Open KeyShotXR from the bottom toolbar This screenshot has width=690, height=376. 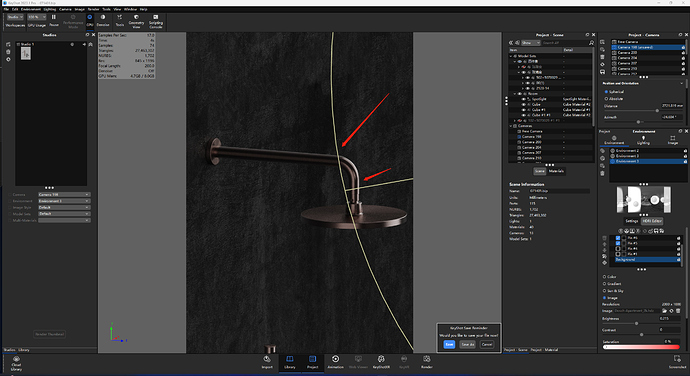(x=381, y=362)
